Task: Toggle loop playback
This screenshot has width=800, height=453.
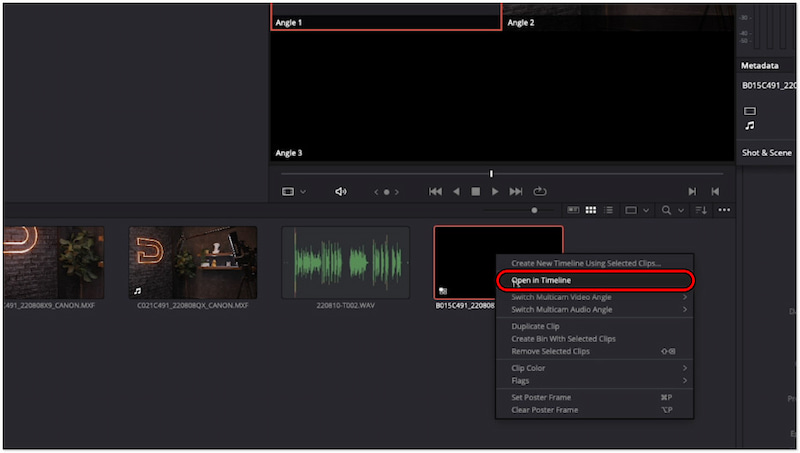Action: point(540,191)
